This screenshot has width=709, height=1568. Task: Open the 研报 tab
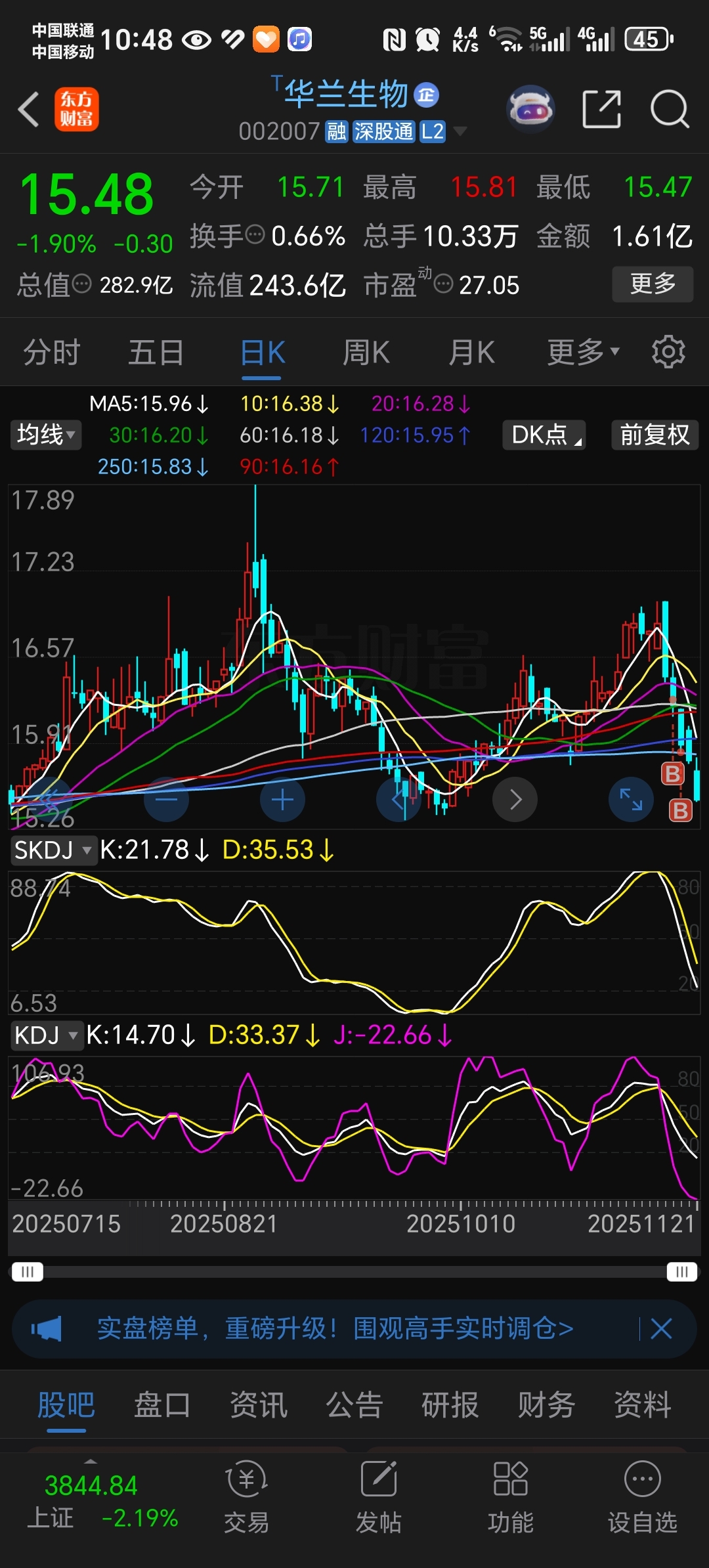[x=450, y=1405]
